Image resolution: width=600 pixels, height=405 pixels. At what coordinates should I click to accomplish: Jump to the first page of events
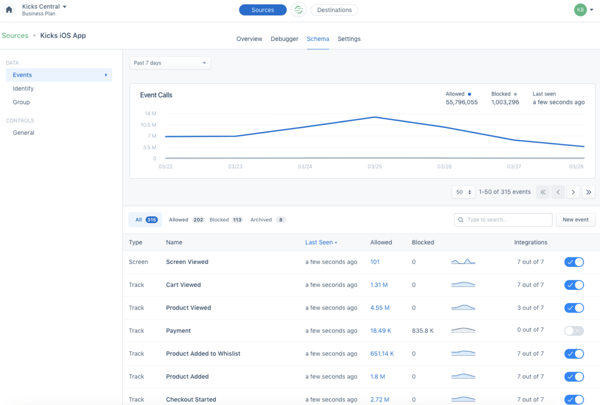pos(543,192)
